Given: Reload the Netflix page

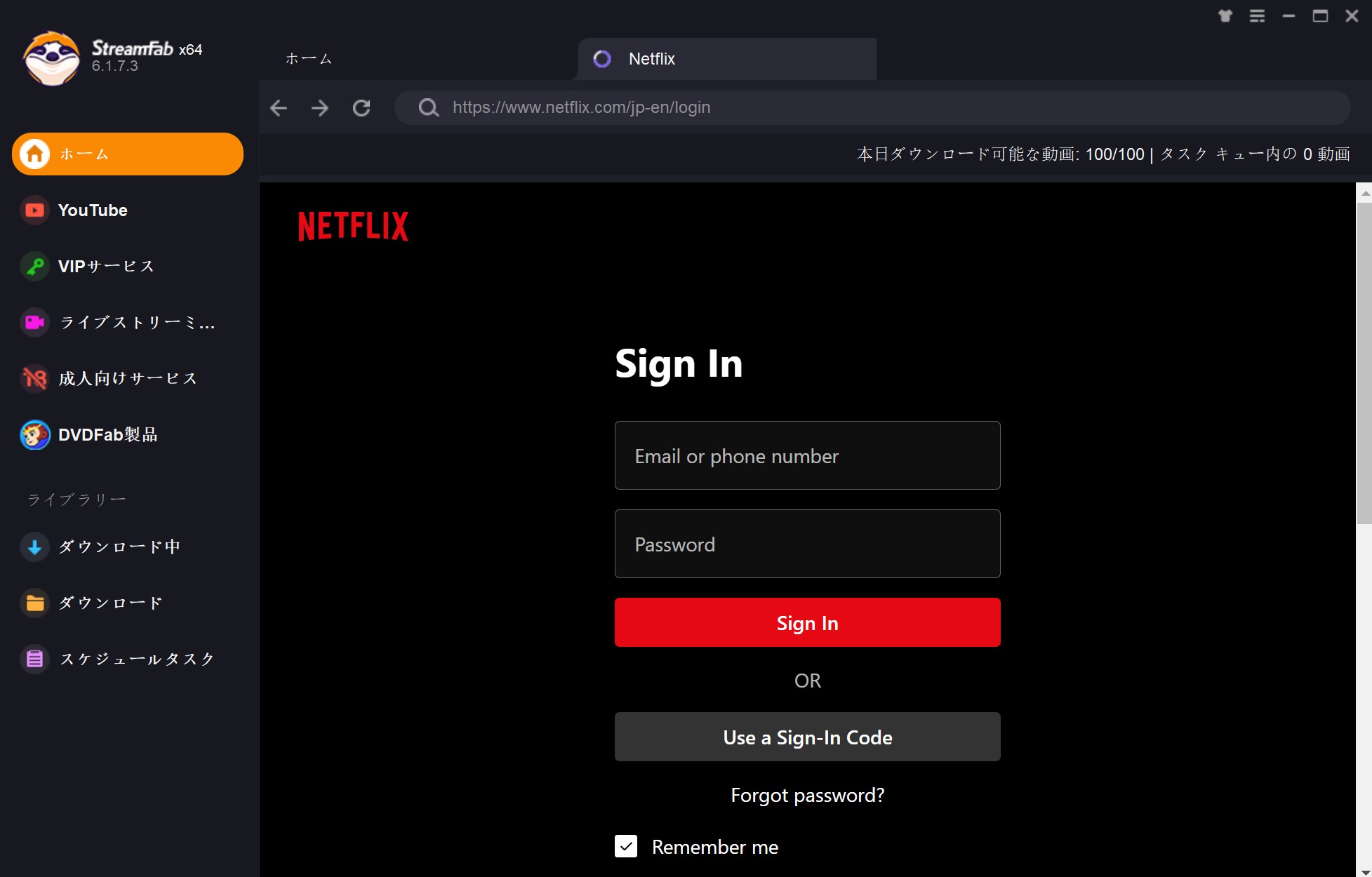Looking at the screenshot, I should (361, 107).
